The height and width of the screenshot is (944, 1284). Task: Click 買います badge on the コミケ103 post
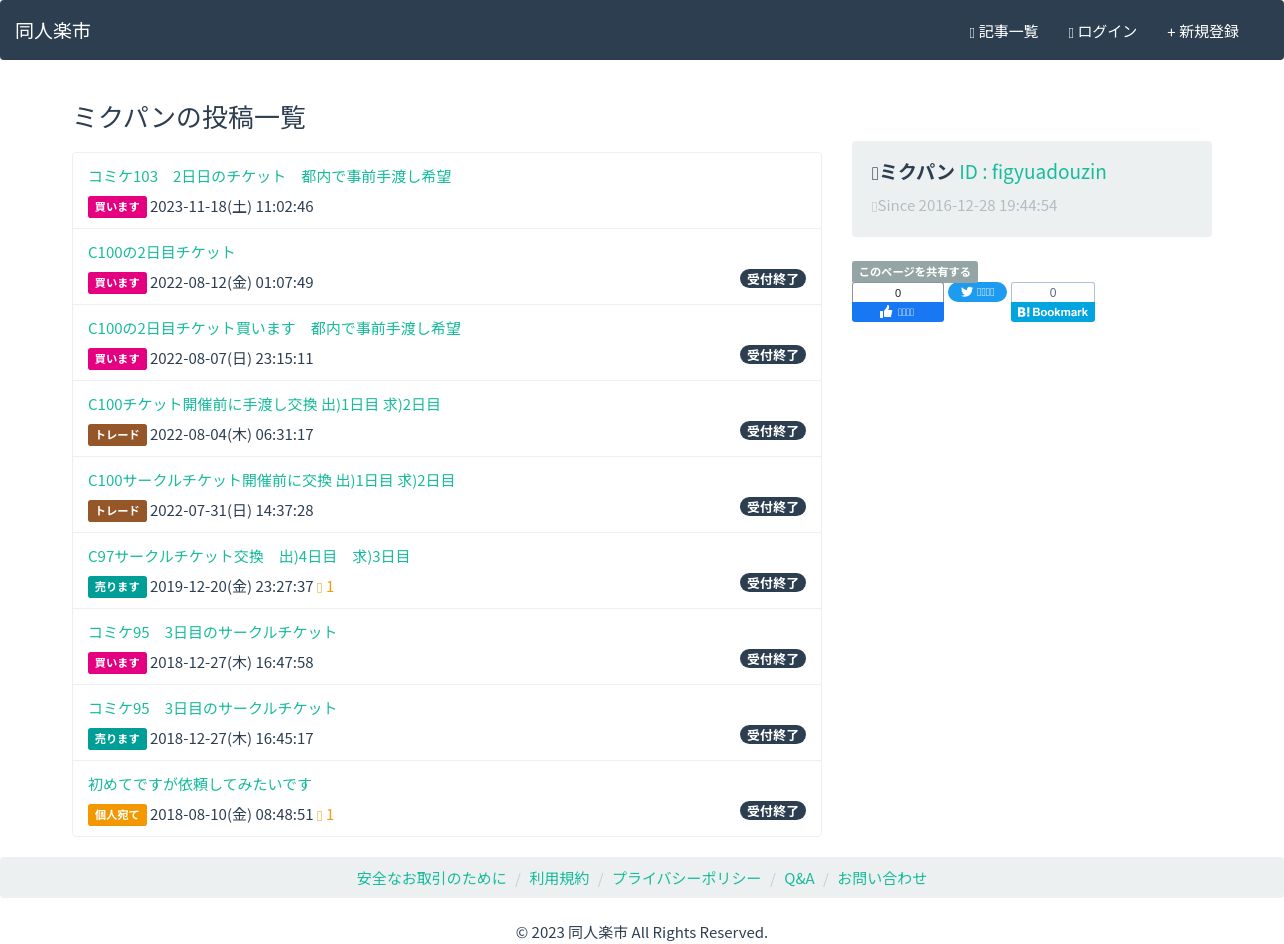[x=117, y=207]
